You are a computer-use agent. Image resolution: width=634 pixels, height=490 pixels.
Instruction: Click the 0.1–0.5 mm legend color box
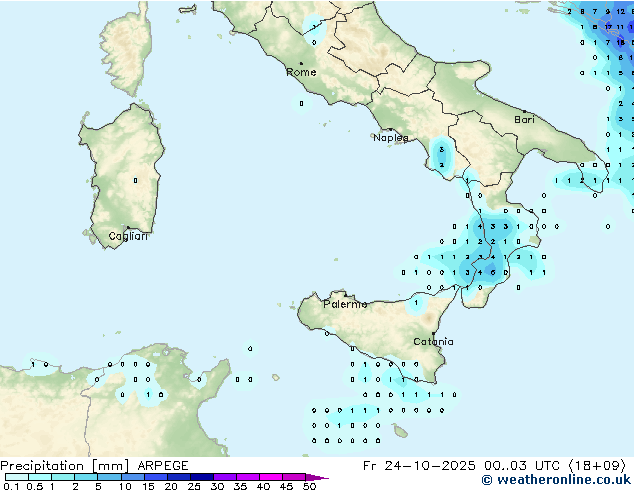coord(17,477)
